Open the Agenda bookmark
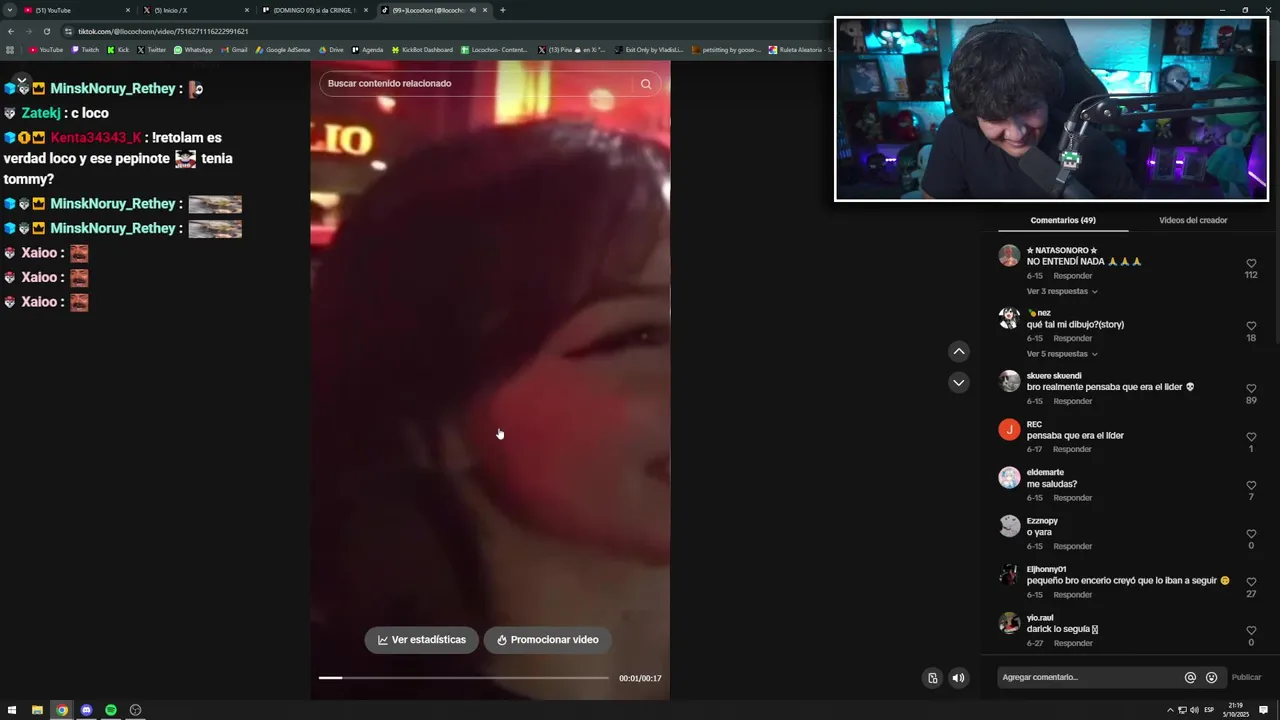This screenshot has height=720, width=1280. tap(367, 50)
